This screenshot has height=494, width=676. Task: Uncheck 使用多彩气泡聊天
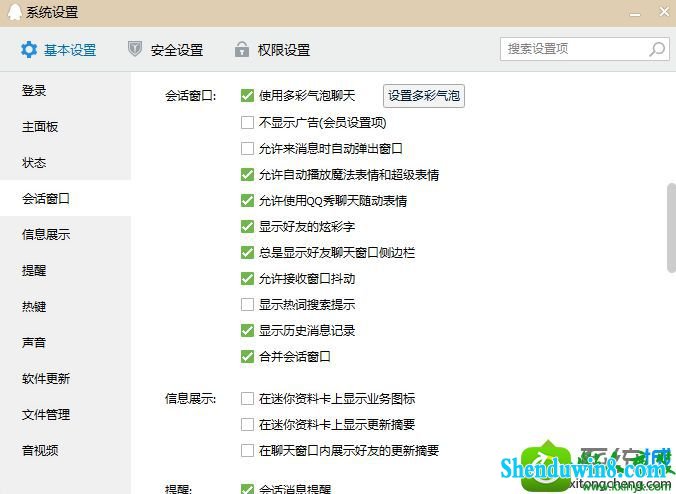(x=247, y=96)
